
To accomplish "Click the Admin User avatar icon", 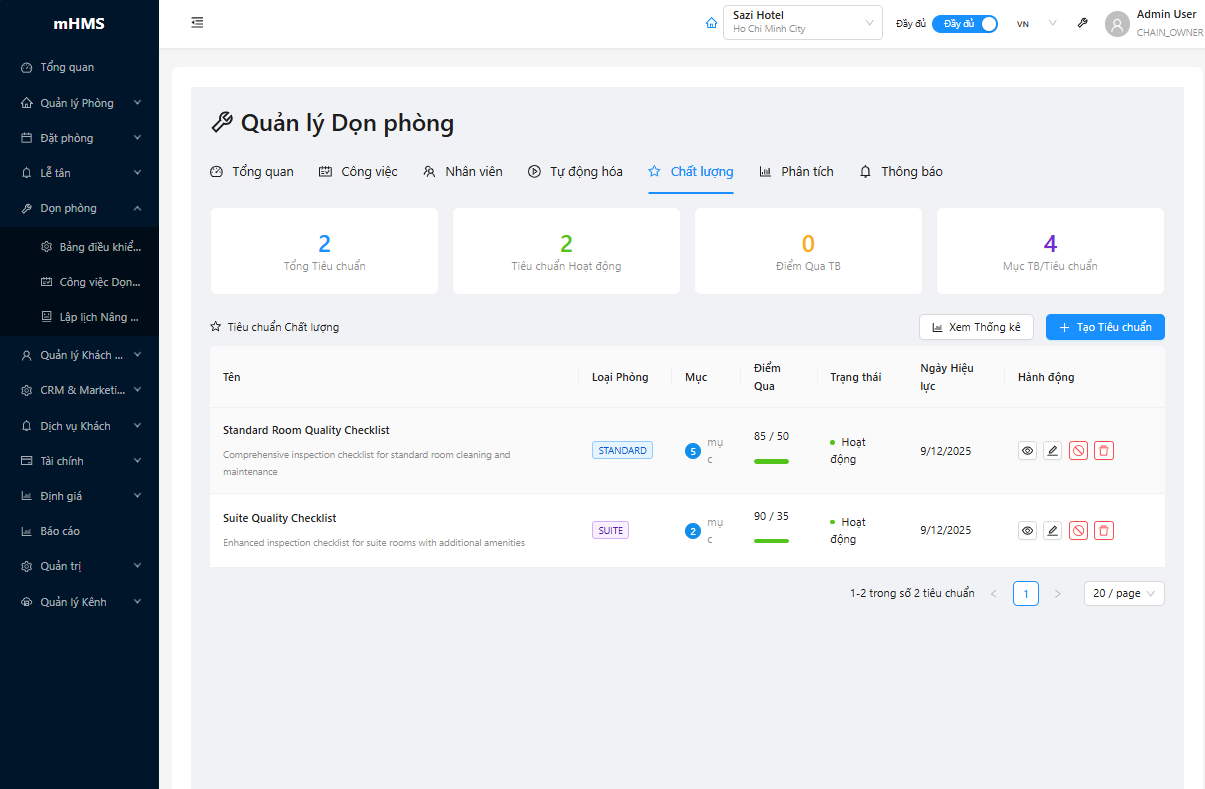I will pos(1117,24).
